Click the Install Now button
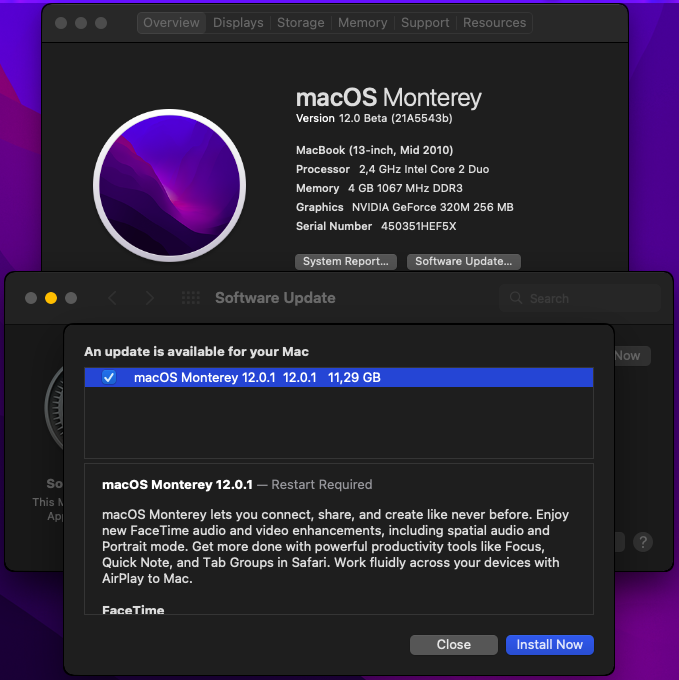The height and width of the screenshot is (680, 679). (x=549, y=644)
